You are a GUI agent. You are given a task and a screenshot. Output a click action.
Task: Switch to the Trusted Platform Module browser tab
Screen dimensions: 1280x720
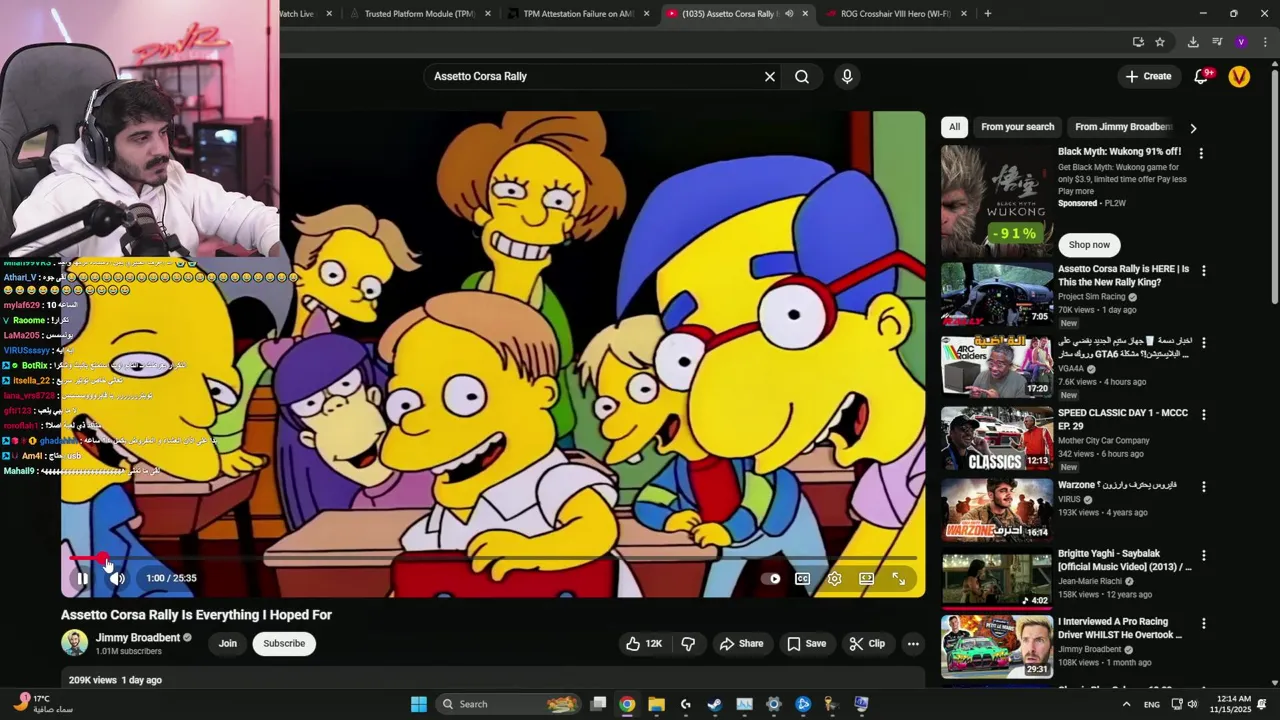tap(418, 14)
